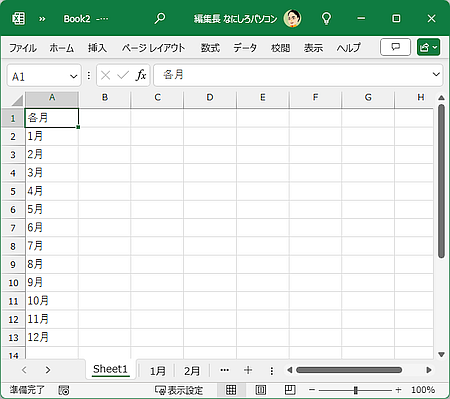The width and height of the screenshot is (450, 399).
Task: Open the user account avatar
Action: click(292, 18)
